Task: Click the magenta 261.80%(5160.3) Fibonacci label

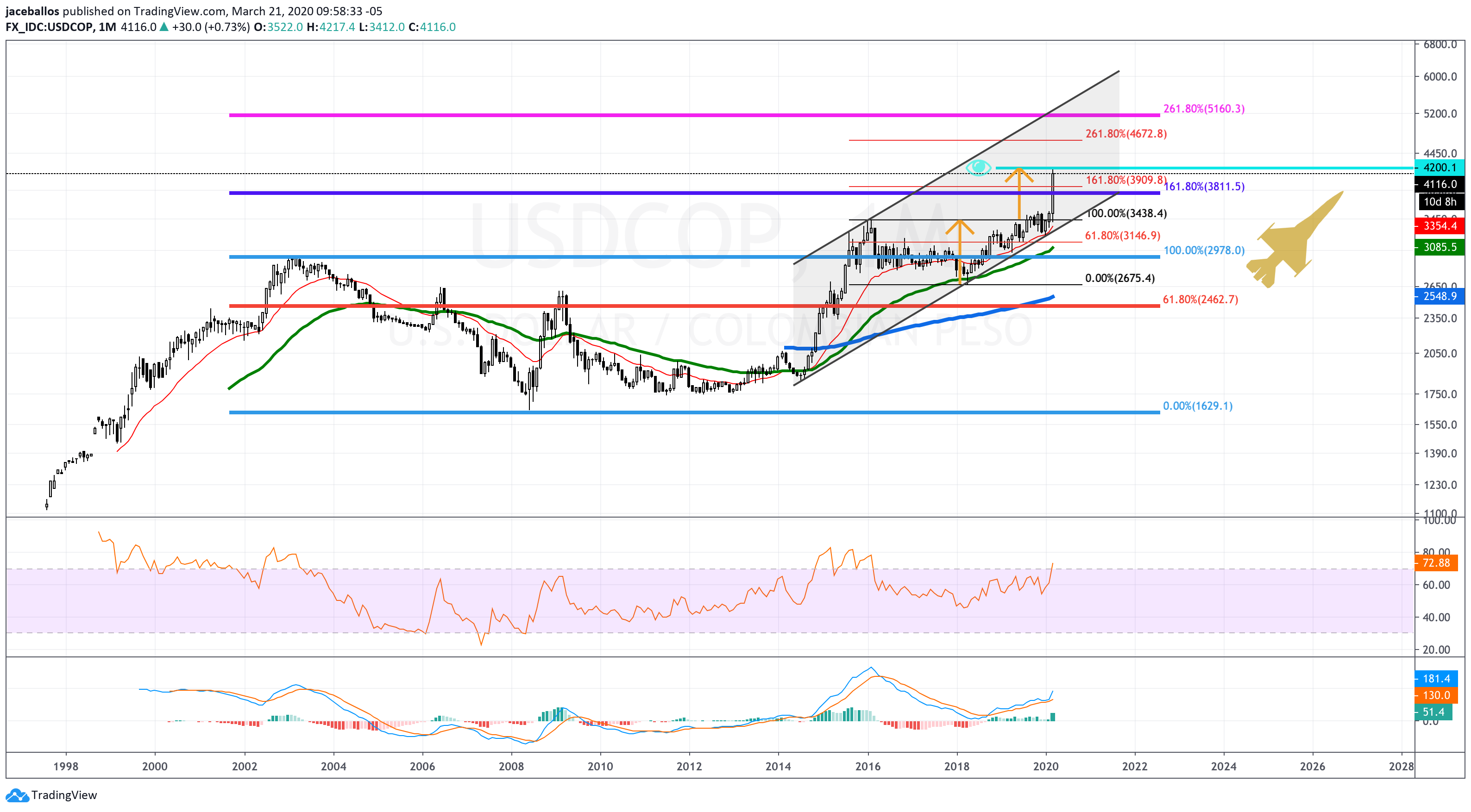Action: (1204, 108)
